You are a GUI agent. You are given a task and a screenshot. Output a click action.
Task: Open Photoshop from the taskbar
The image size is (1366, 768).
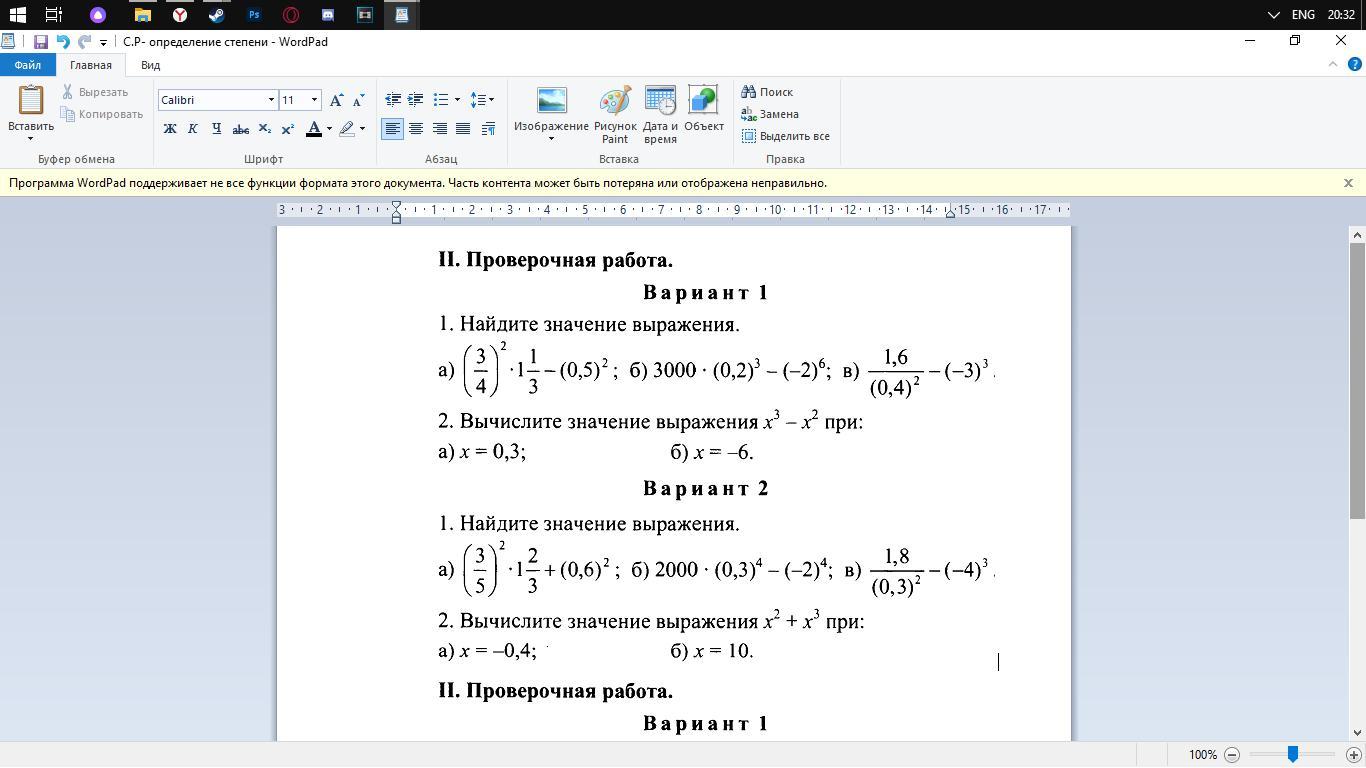(254, 15)
